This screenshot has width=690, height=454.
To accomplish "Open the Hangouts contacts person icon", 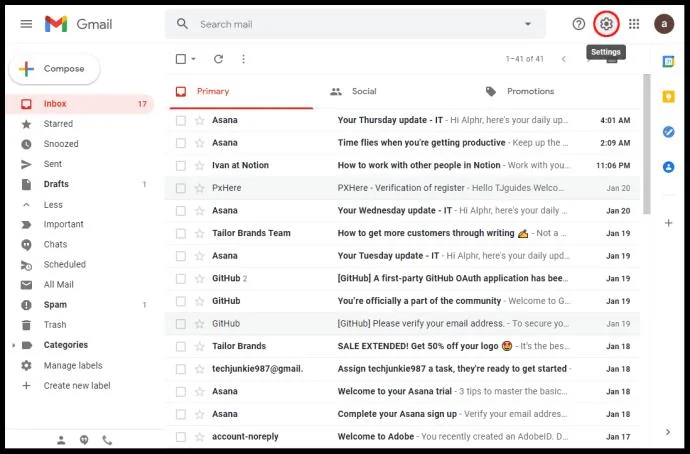I will [61, 439].
